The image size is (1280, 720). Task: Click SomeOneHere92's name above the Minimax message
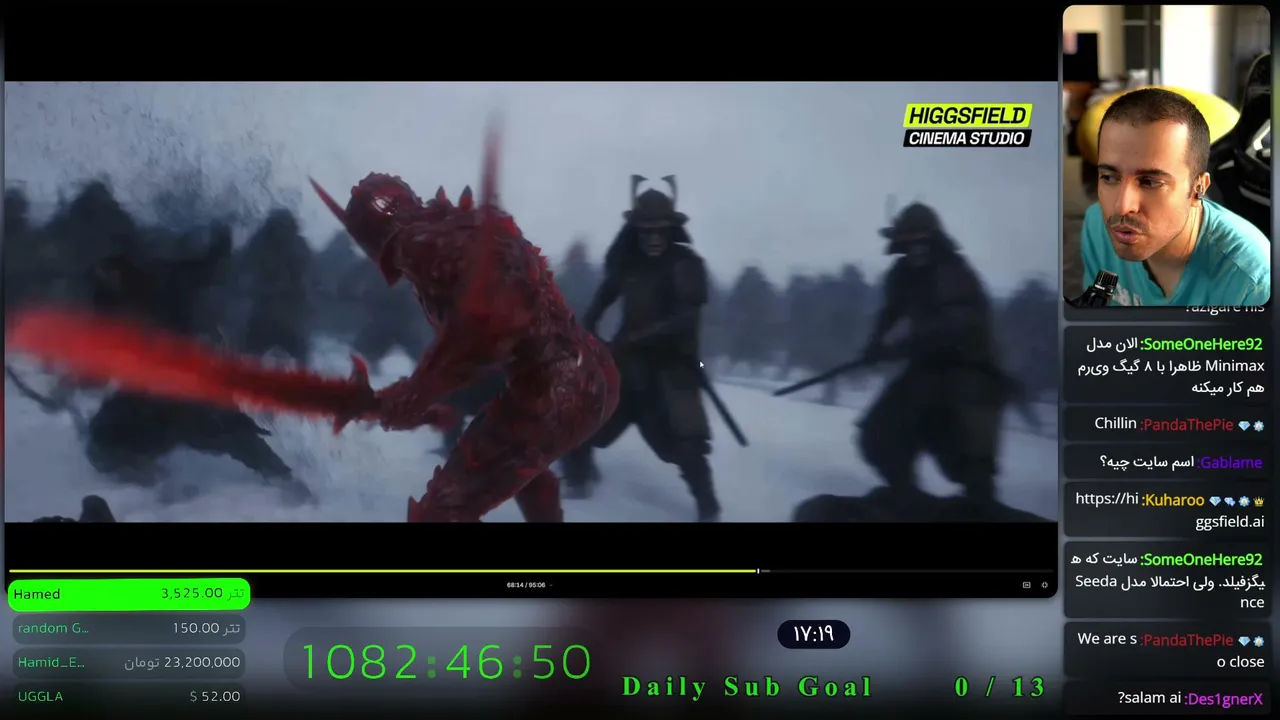click(x=1202, y=344)
